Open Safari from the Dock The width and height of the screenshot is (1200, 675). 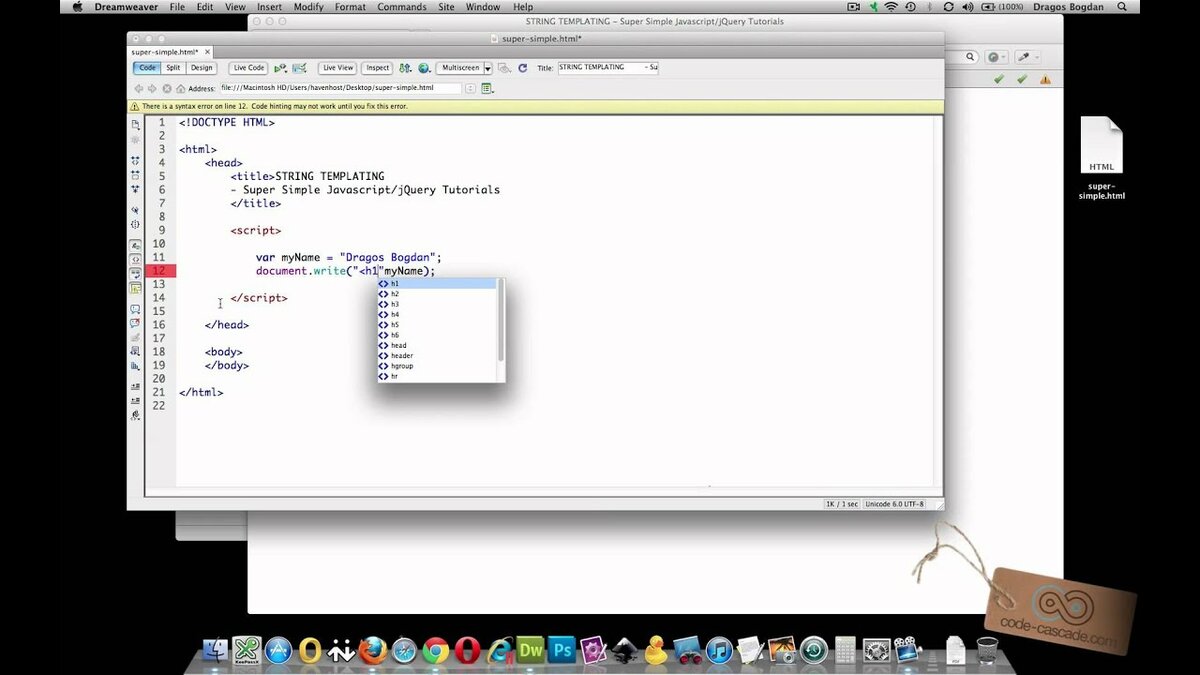[404, 651]
